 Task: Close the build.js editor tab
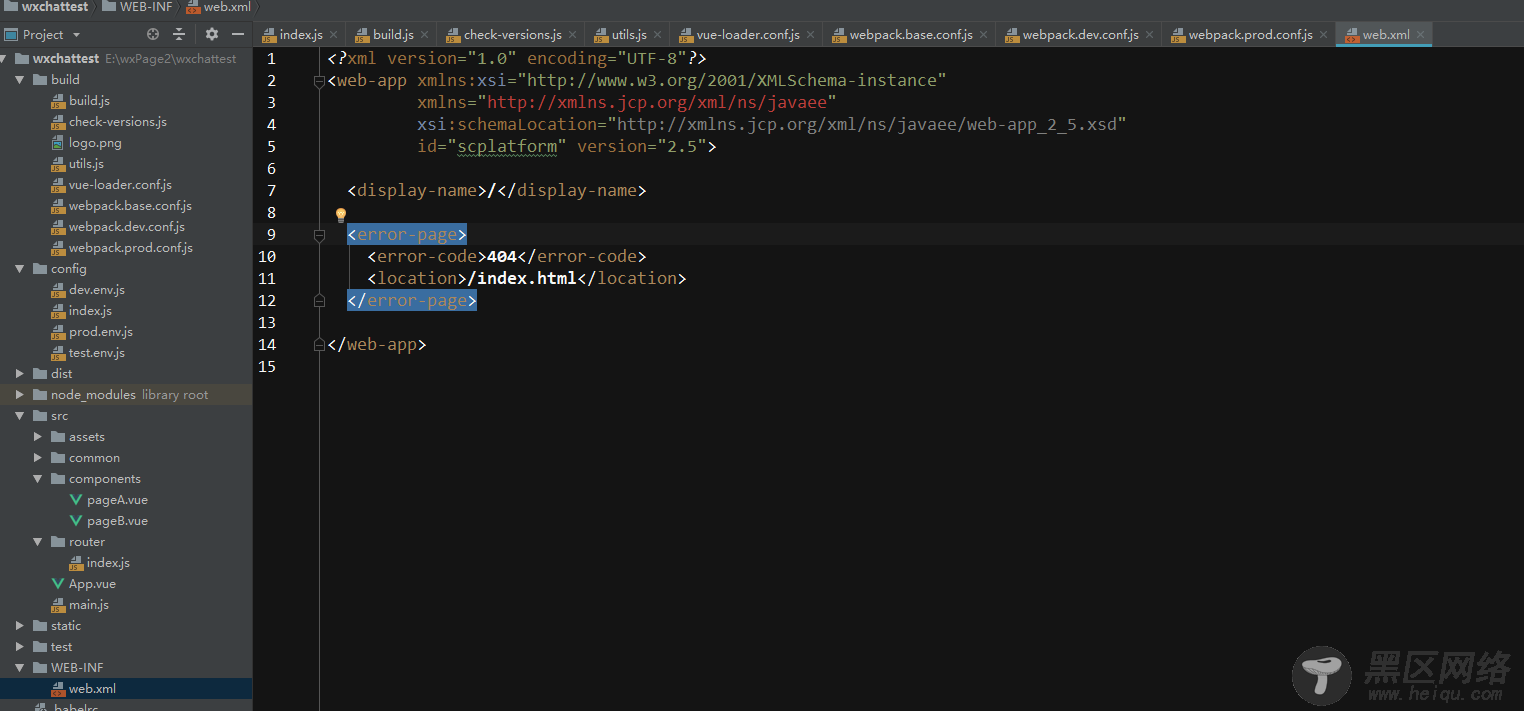tap(425, 35)
